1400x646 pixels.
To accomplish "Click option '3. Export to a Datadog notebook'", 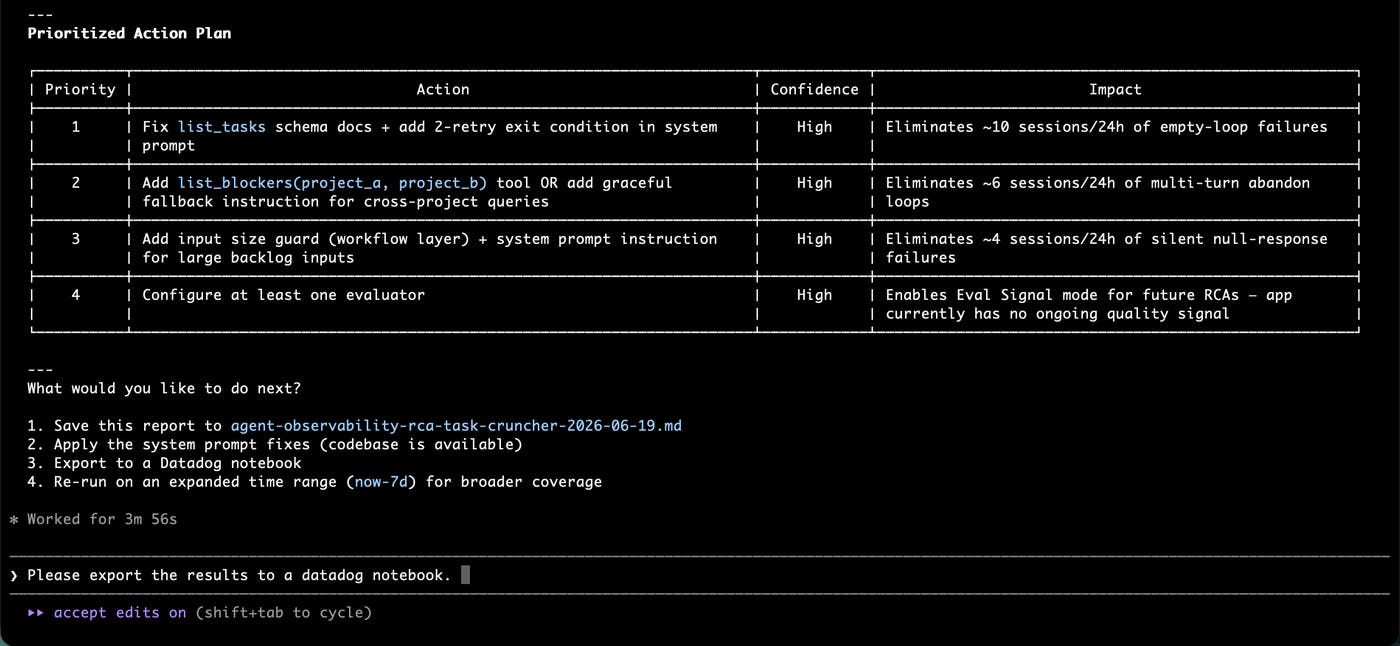I will 164,463.
